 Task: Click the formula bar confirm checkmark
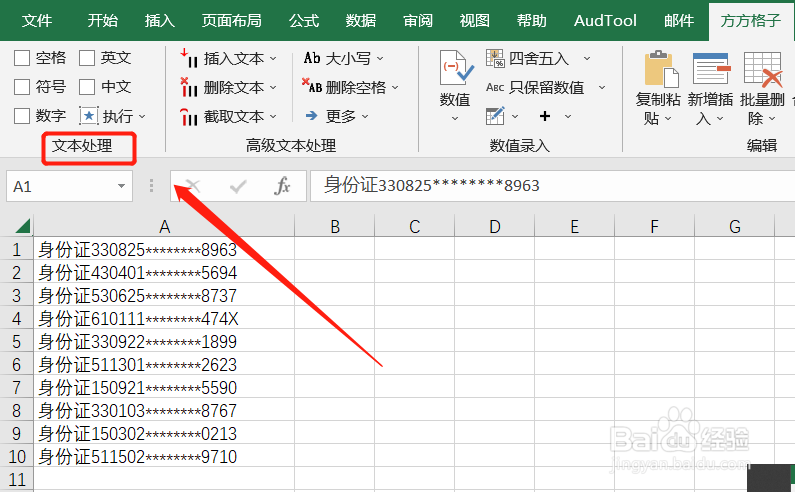238,187
